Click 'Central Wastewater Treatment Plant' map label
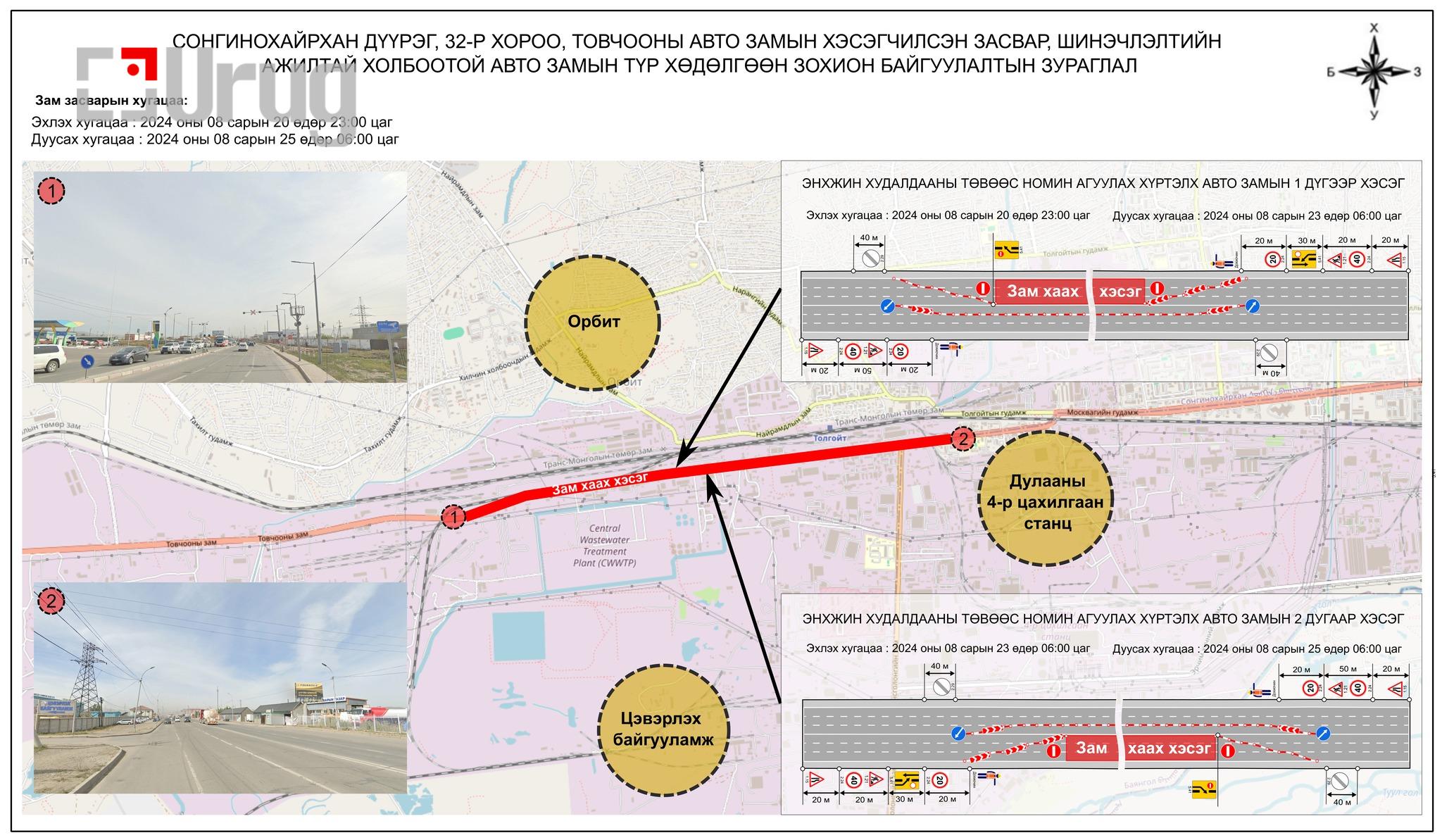 point(605,545)
